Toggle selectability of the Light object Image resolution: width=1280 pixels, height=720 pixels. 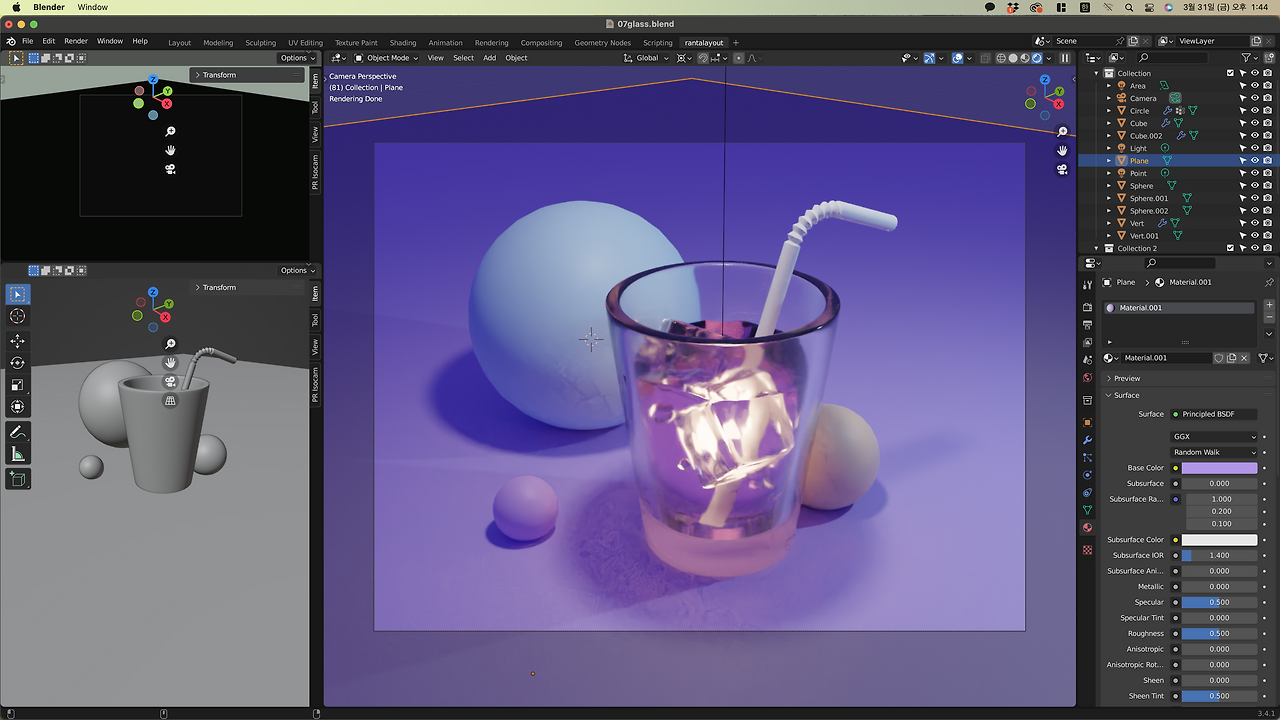tap(1243, 148)
